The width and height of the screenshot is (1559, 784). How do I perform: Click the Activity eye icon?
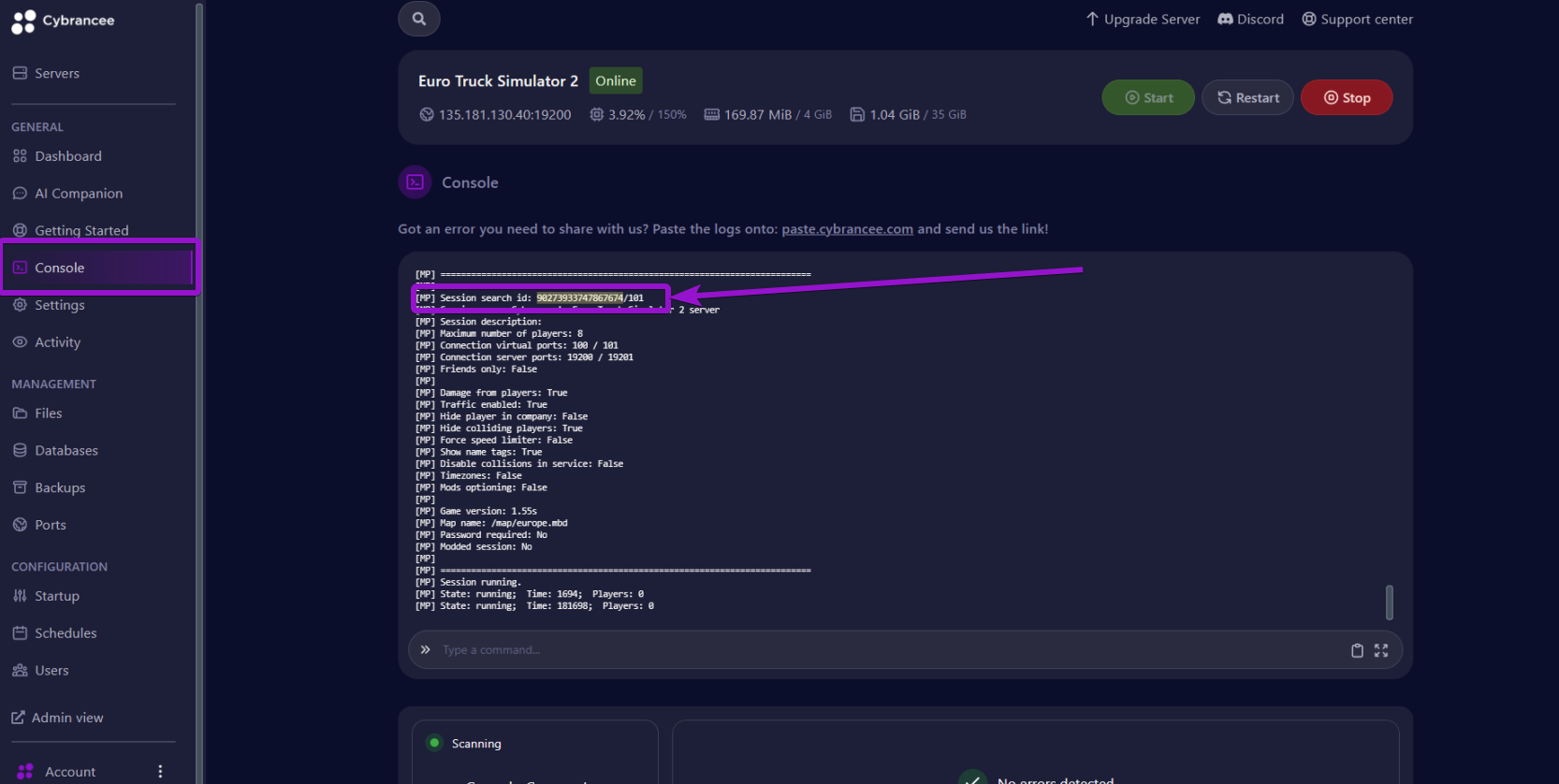20,342
